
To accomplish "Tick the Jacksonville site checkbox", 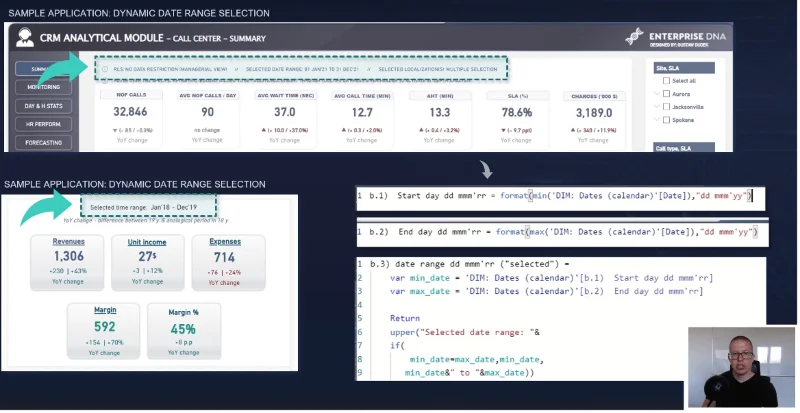I will pyautogui.click(x=666, y=107).
